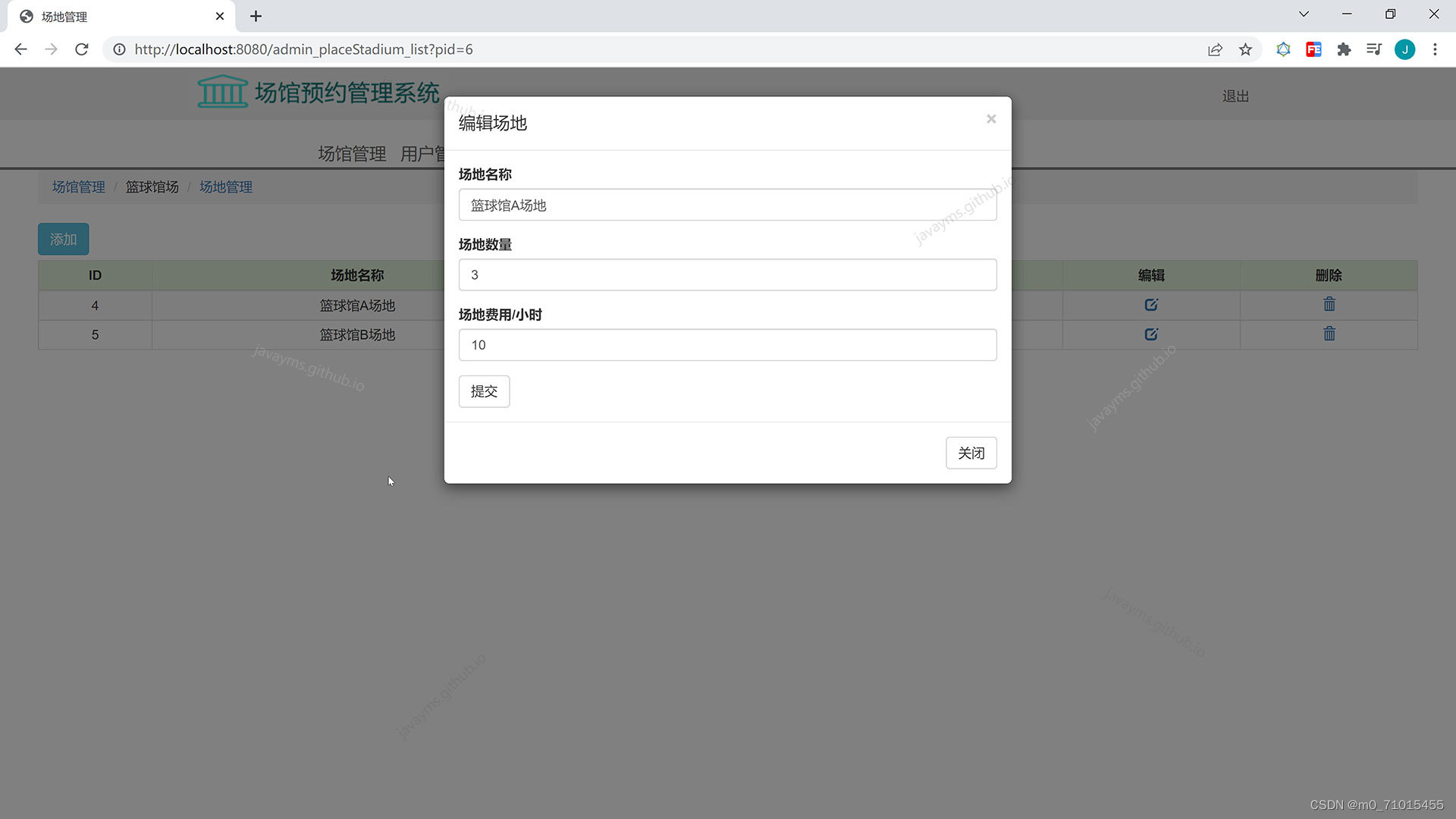Click the 场馆预约管理系统 title text
Viewport: 1456px width, 819px height.
coord(347,93)
